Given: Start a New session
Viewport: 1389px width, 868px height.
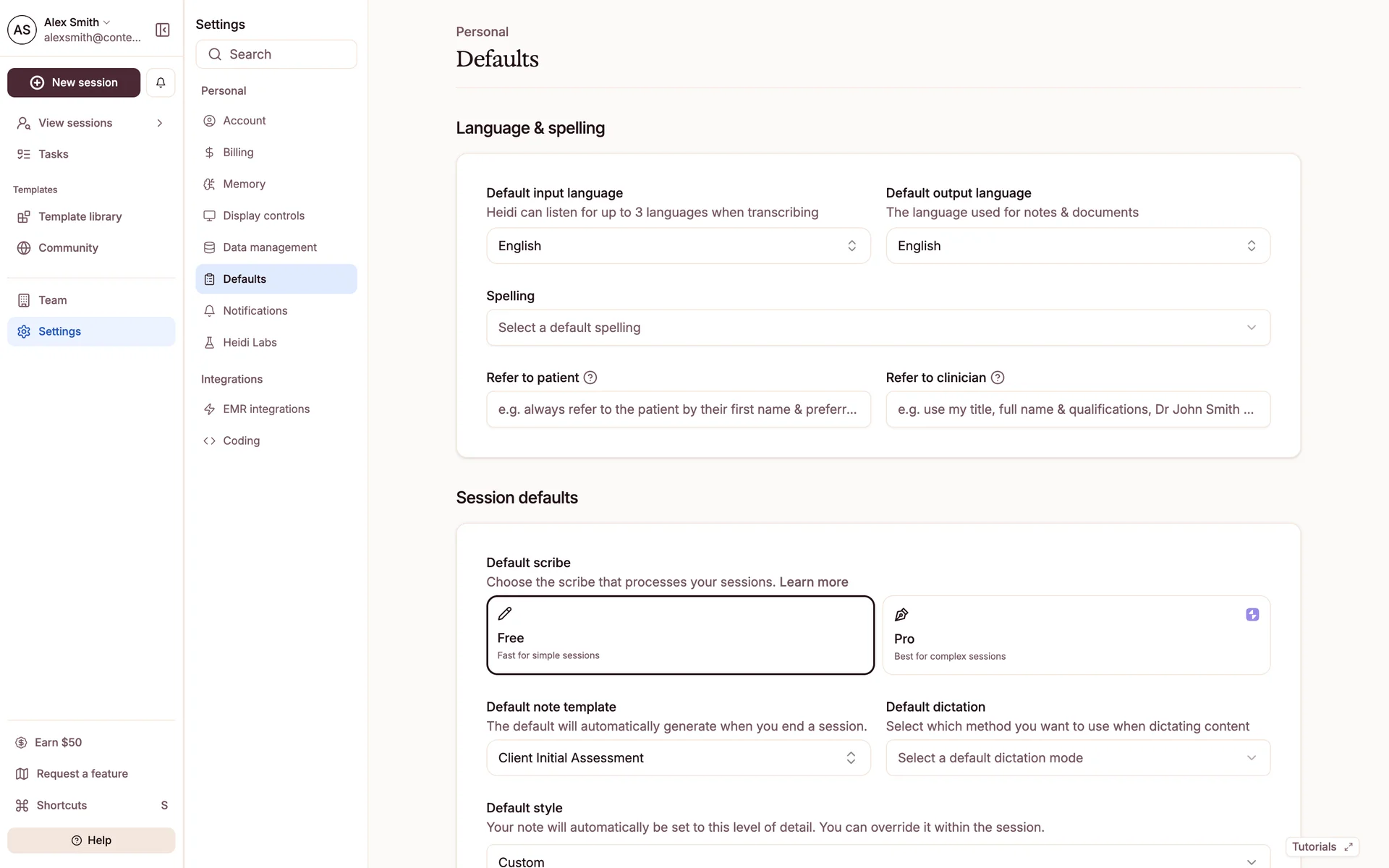Looking at the screenshot, I should pyautogui.click(x=74, y=82).
